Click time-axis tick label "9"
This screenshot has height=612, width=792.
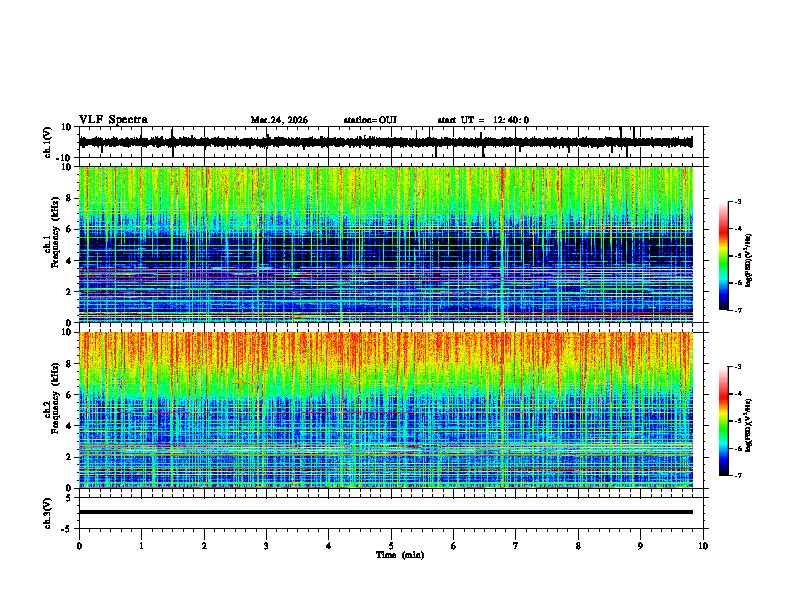(x=640, y=546)
